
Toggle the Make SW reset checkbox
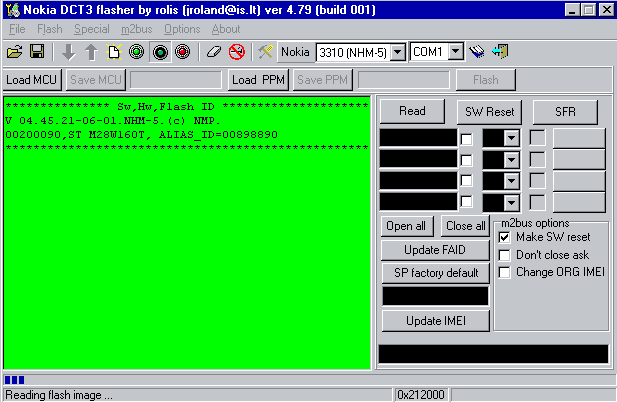(x=504, y=237)
